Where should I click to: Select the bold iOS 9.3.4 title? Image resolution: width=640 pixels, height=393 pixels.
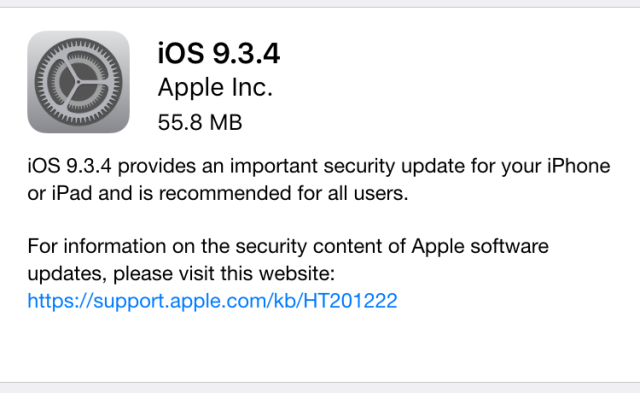click(x=219, y=53)
